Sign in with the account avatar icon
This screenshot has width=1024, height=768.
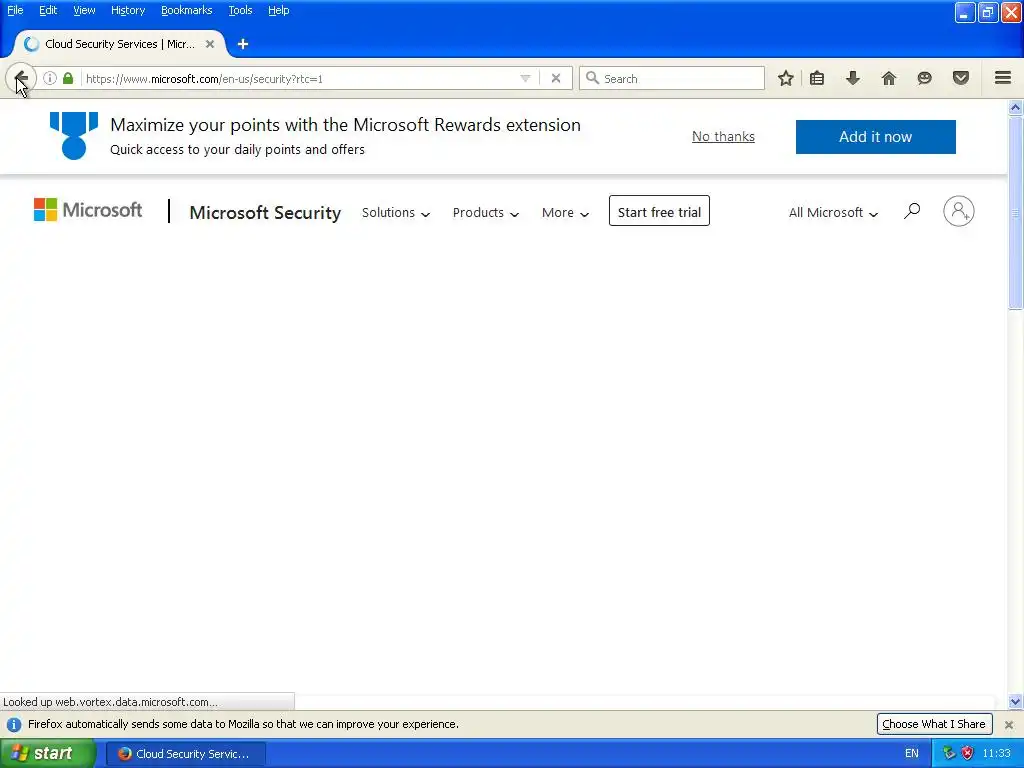coord(959,211)
